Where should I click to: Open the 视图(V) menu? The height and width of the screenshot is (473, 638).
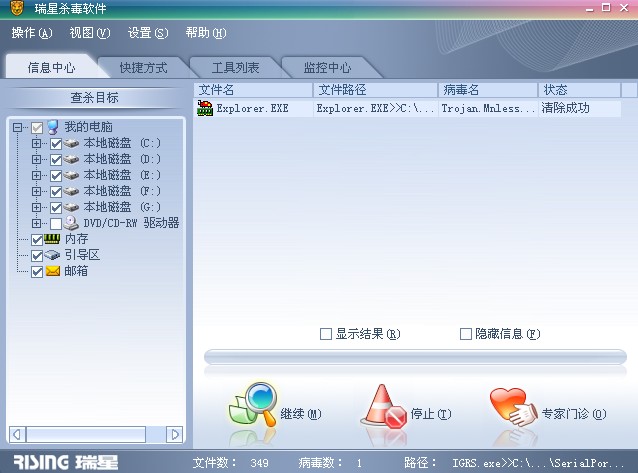pos(90,33)
